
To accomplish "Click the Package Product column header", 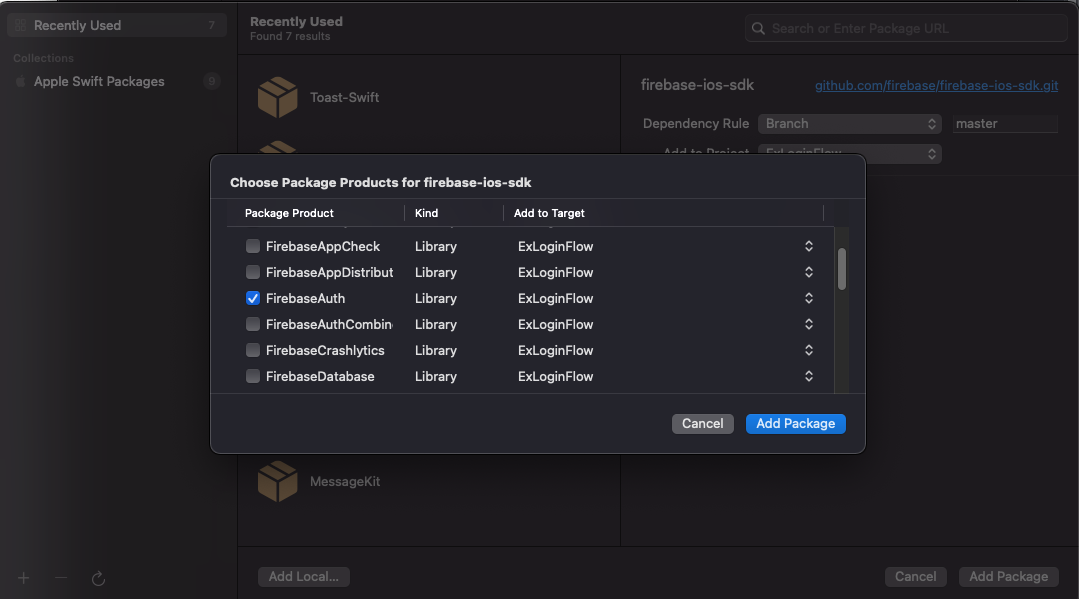I will pos(289,213).
